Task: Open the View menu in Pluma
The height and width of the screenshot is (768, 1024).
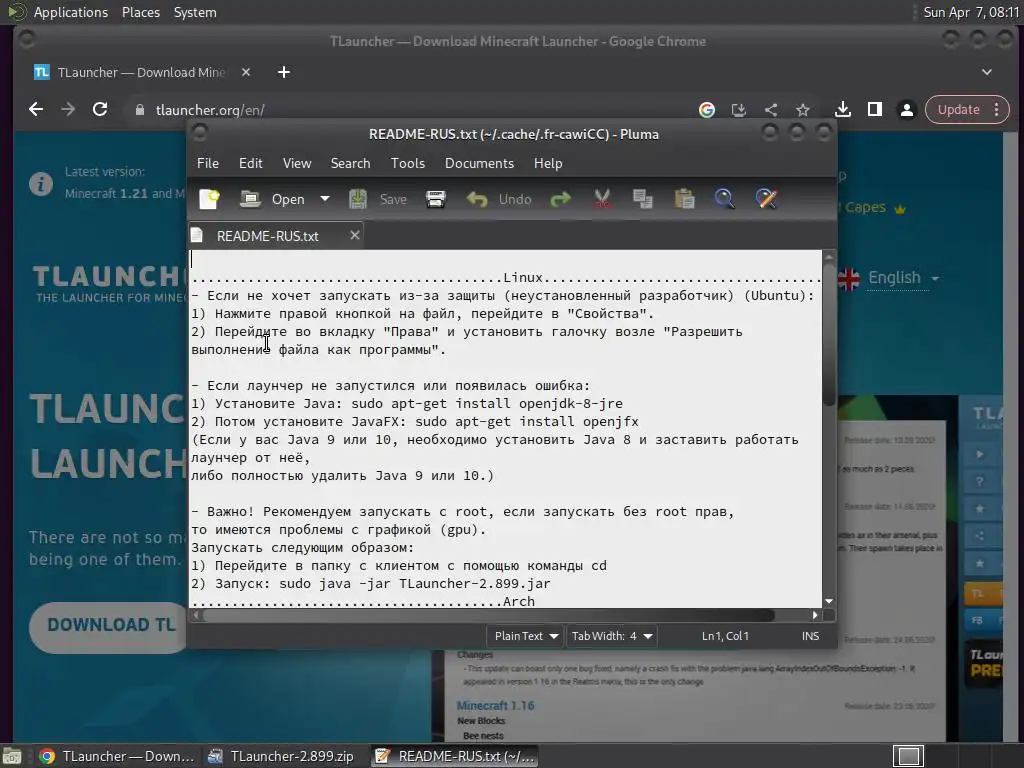Action: [296, 163]
